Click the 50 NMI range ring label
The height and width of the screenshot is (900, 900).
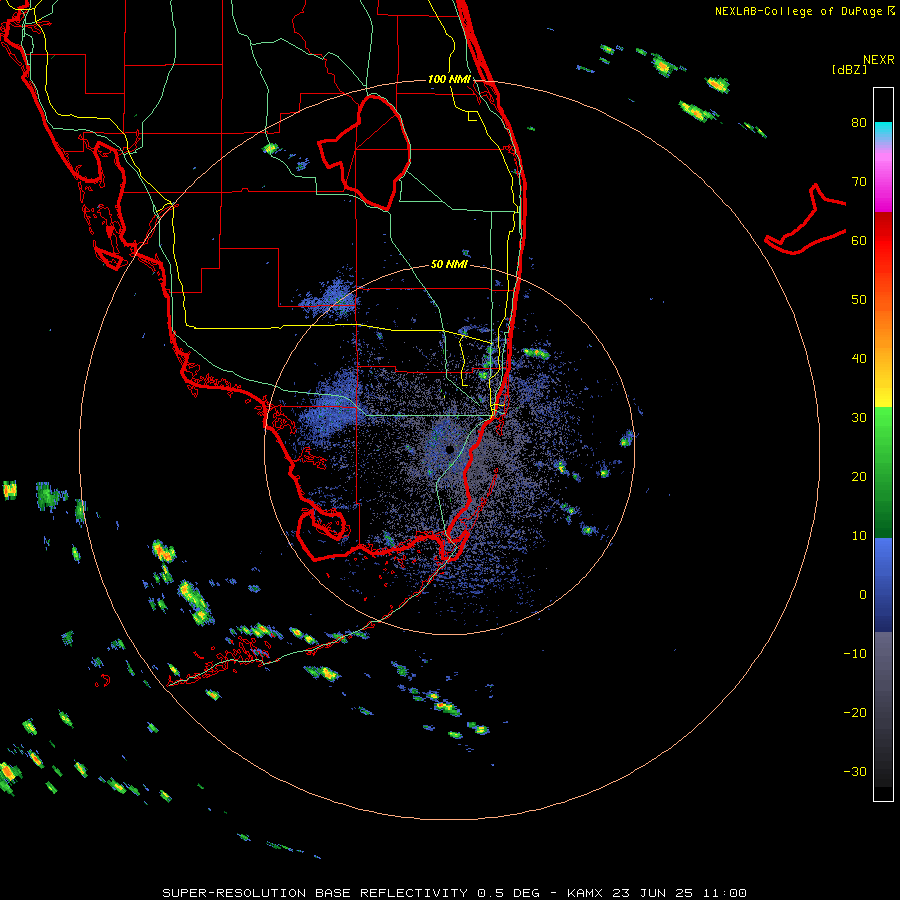(x=449, y=265)
